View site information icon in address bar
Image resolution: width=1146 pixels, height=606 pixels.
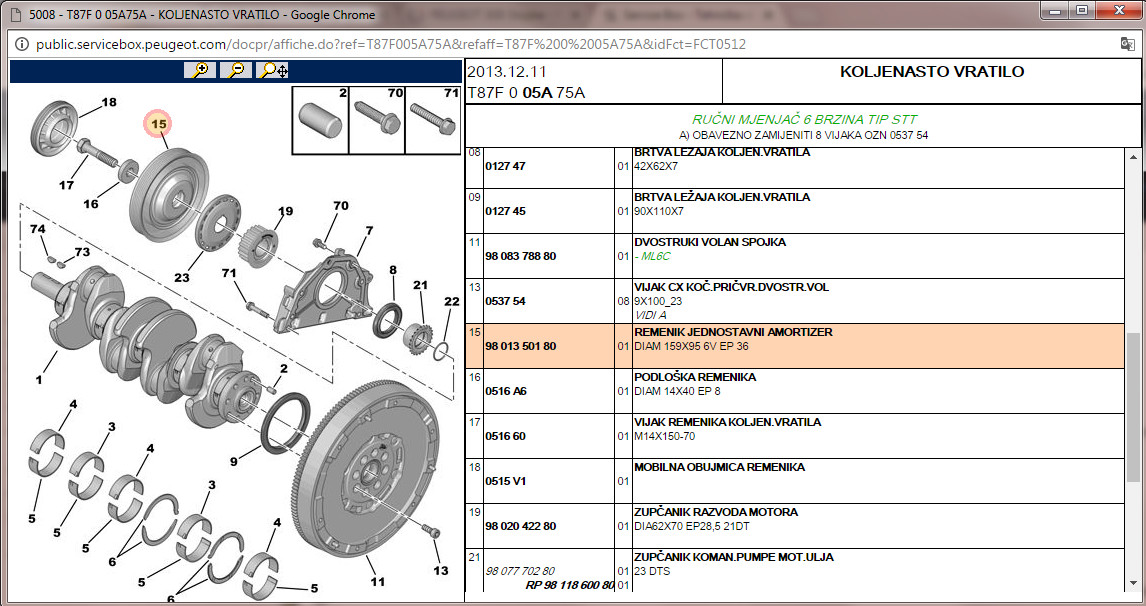[x=20, y=45]
